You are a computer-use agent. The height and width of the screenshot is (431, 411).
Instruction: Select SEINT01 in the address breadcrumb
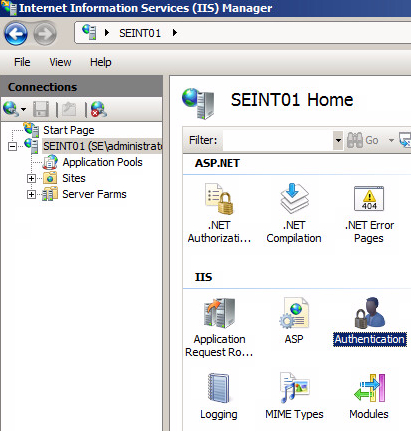(140, 33)
